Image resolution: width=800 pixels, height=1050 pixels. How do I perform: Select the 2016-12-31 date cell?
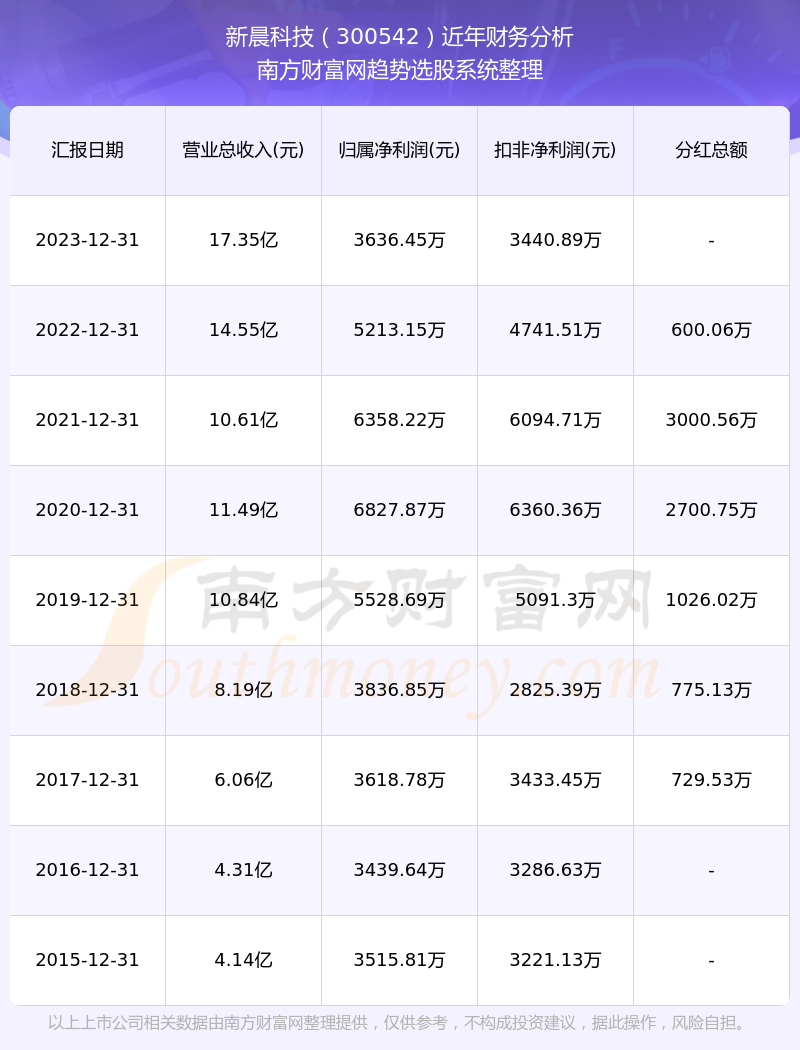coord(88,871)
